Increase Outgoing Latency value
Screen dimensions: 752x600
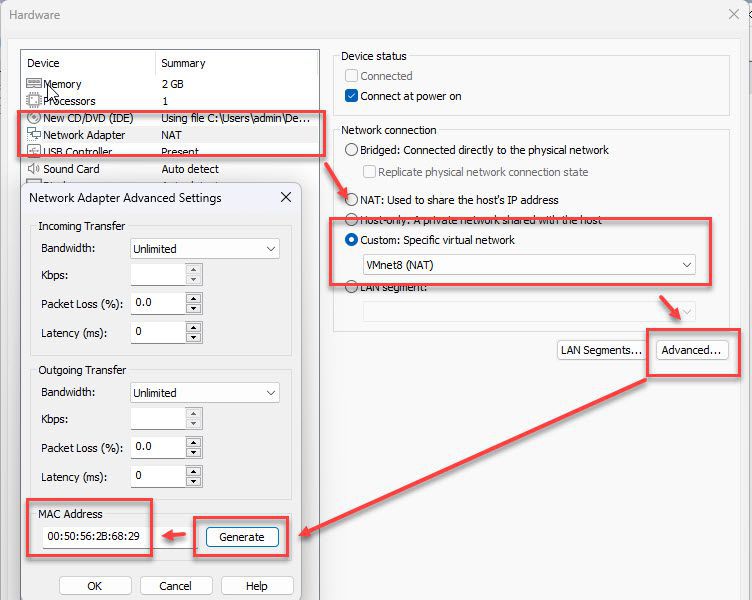(194, 471)
